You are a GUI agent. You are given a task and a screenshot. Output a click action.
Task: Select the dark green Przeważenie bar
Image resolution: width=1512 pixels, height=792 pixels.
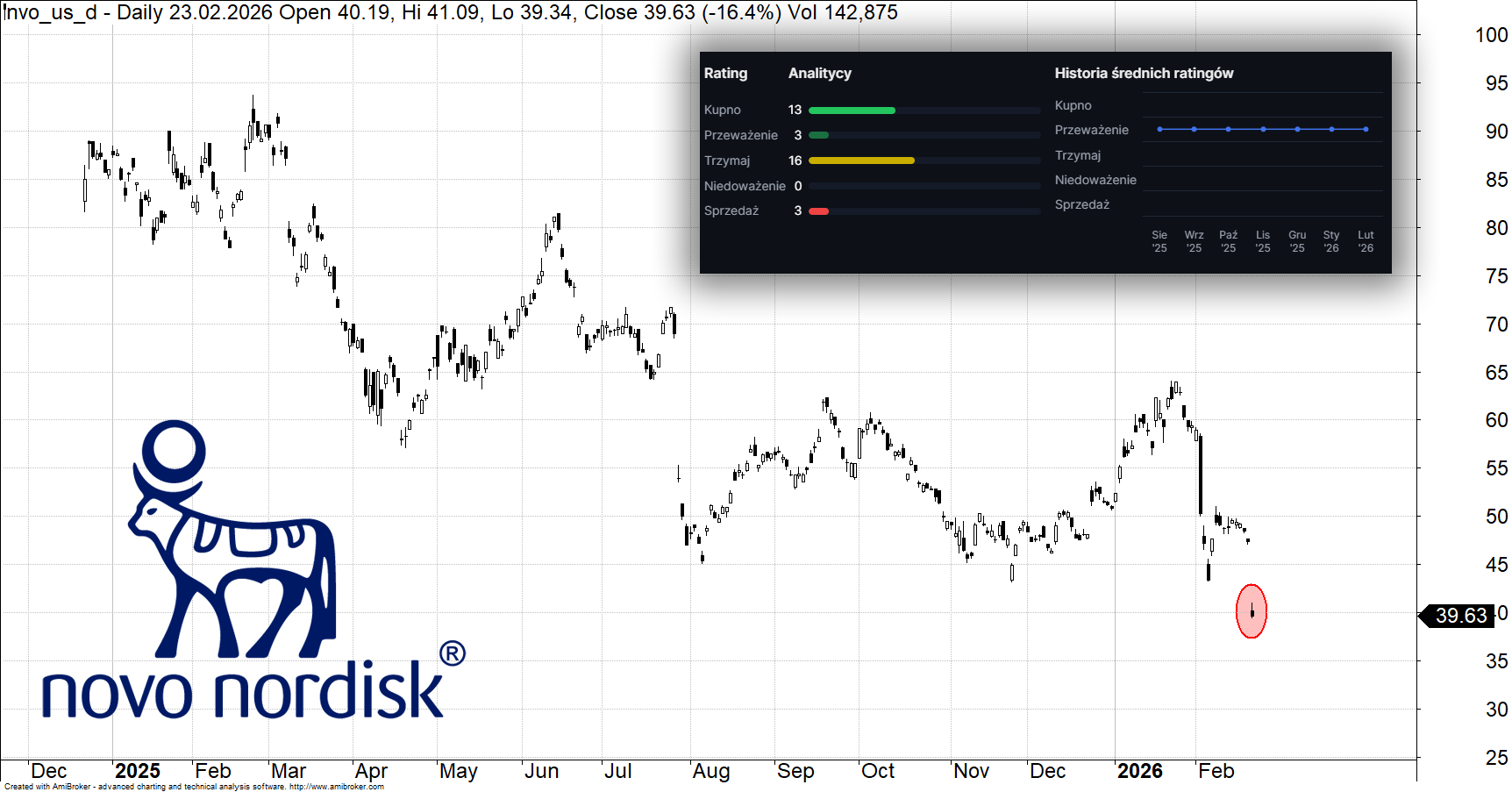[818, 135]
